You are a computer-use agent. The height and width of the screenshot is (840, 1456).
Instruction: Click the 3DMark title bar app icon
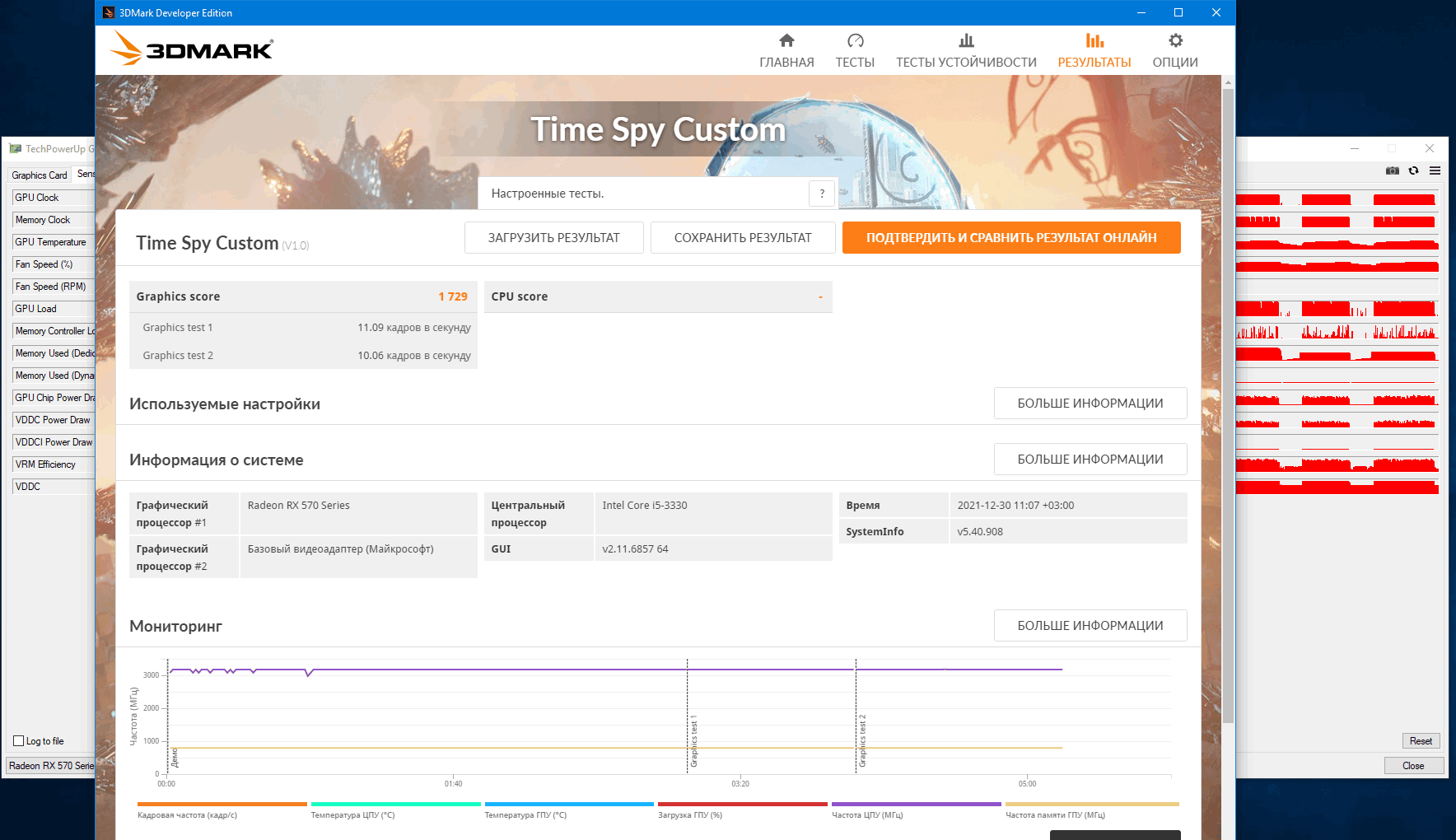coord(109,13)
